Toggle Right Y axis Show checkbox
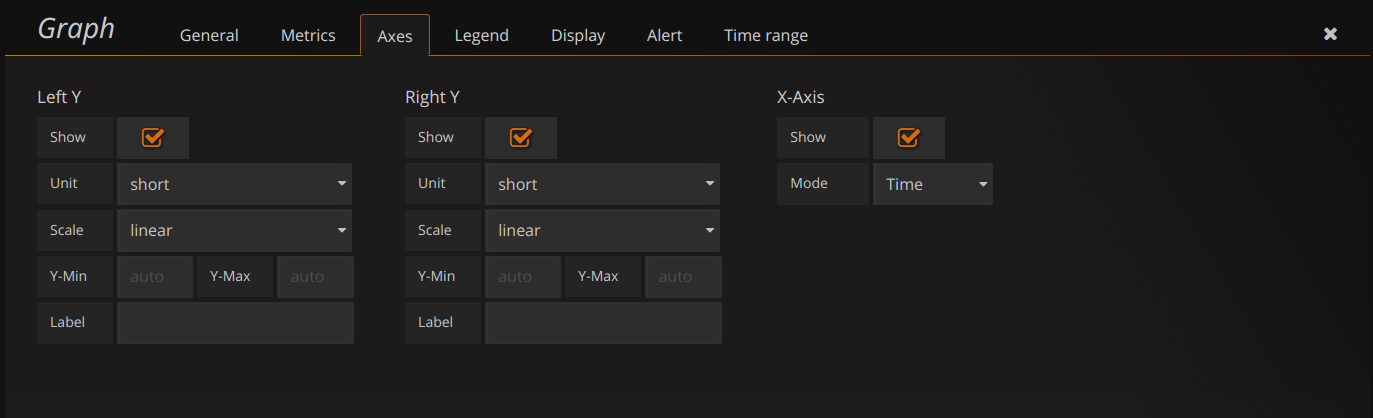The image size is (1373, 418). [520, 138]
